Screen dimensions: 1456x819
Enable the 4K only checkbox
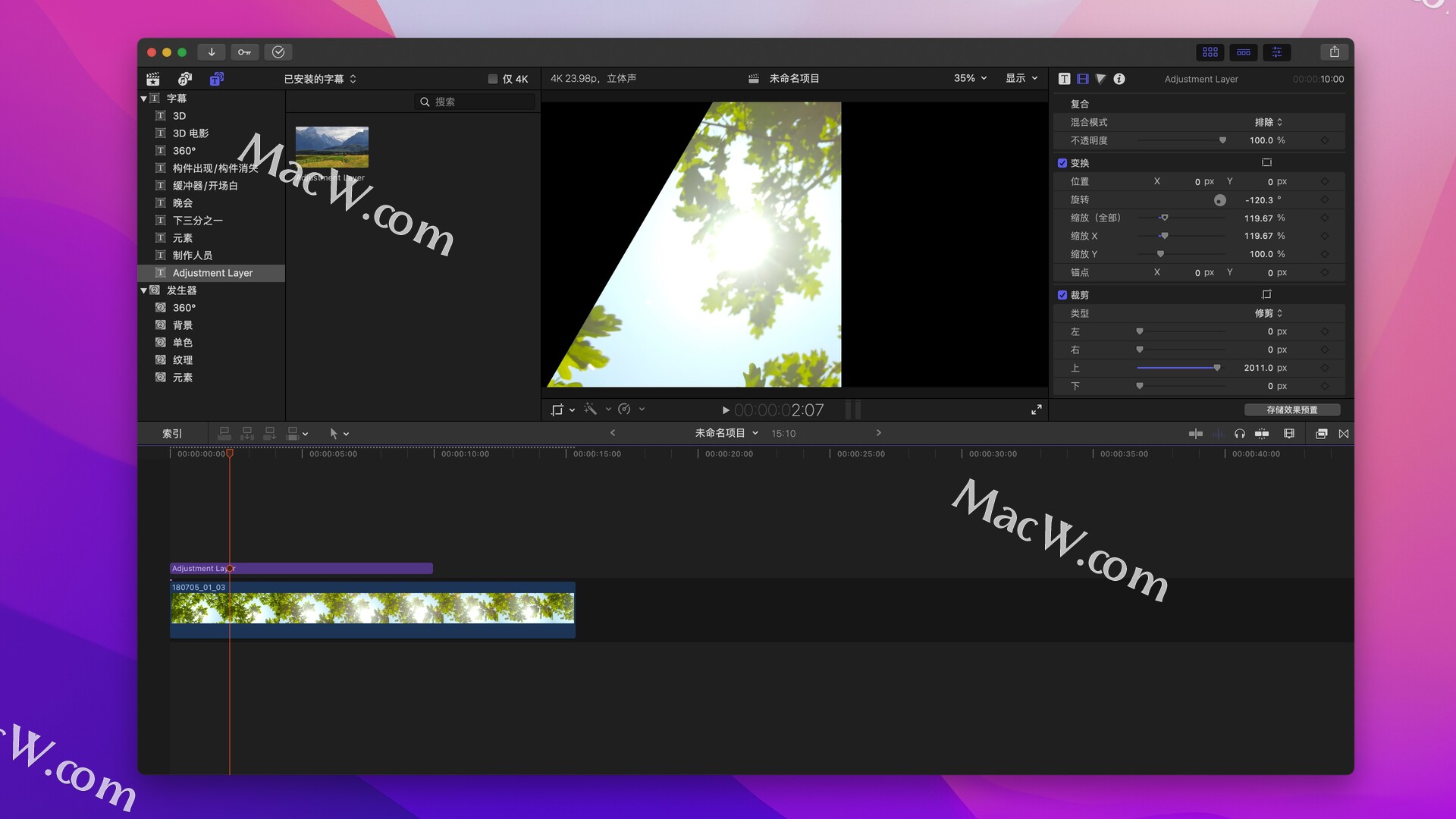point(493,79)
